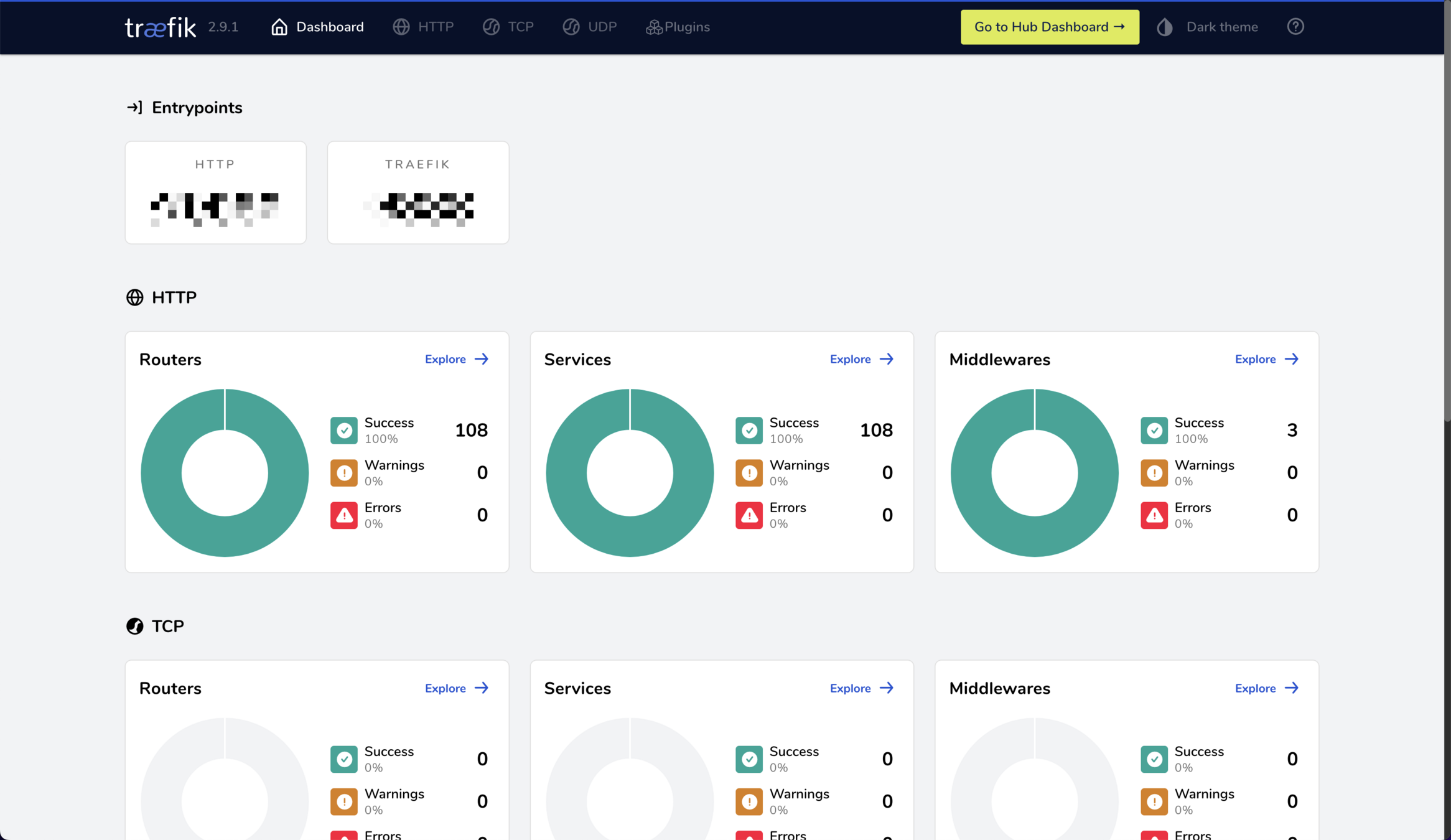Click the Traefik logo in header
This screenshot has height=840, width=1451.
point(161,27)
